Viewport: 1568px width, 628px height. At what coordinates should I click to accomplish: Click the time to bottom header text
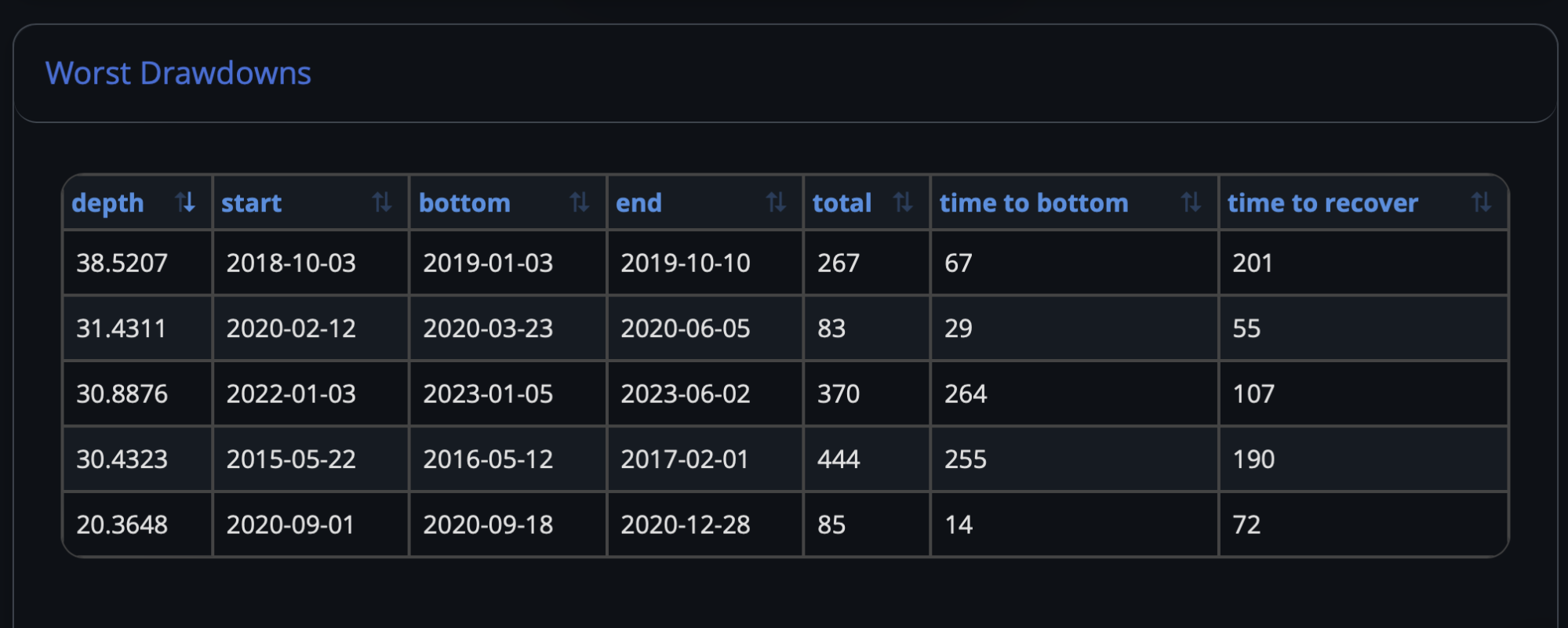coord(1034,203)
